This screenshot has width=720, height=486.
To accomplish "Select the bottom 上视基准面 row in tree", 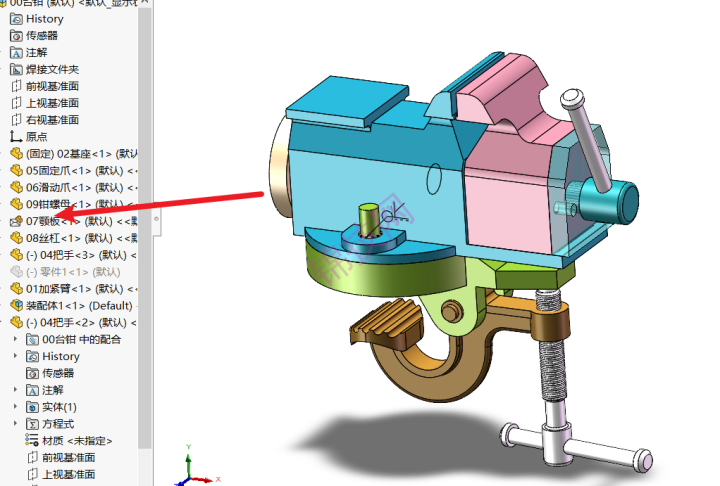I will pyautogui.click(x=62, y=475).
